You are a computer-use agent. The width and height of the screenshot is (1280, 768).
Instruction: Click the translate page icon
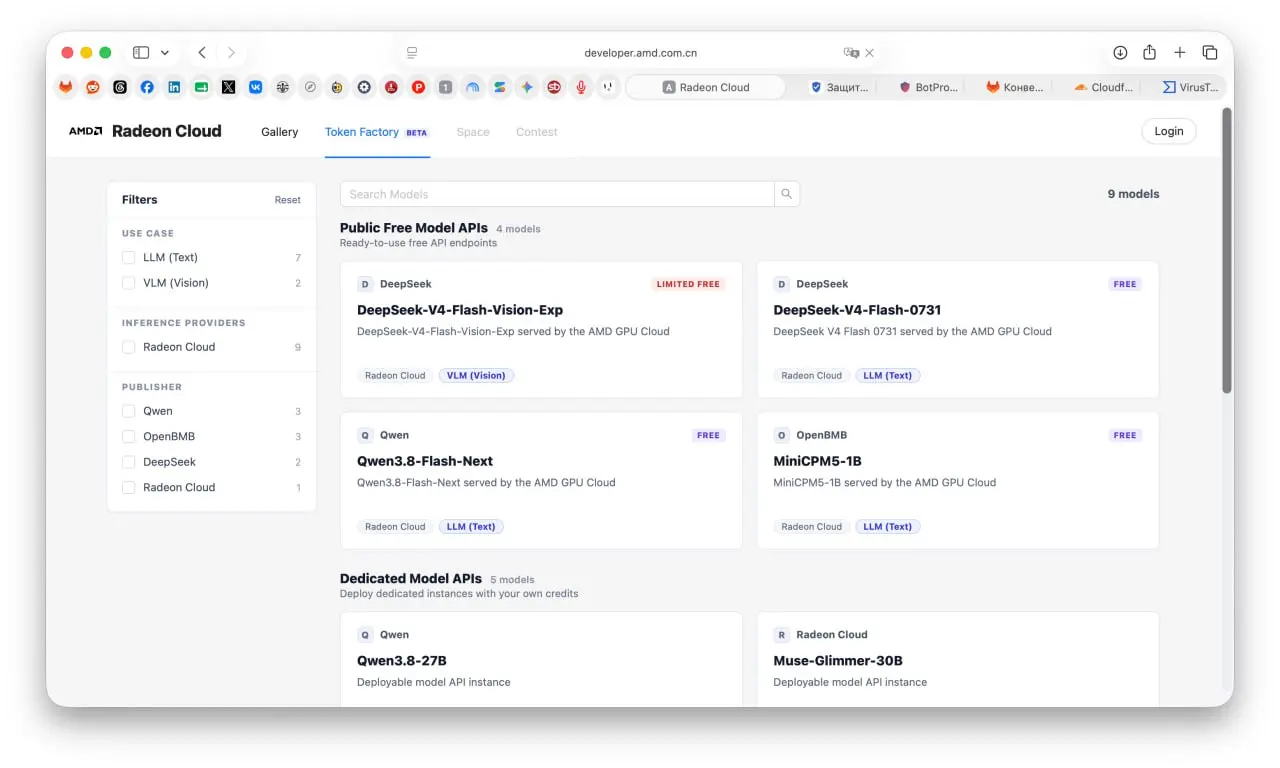click(851, 53)
